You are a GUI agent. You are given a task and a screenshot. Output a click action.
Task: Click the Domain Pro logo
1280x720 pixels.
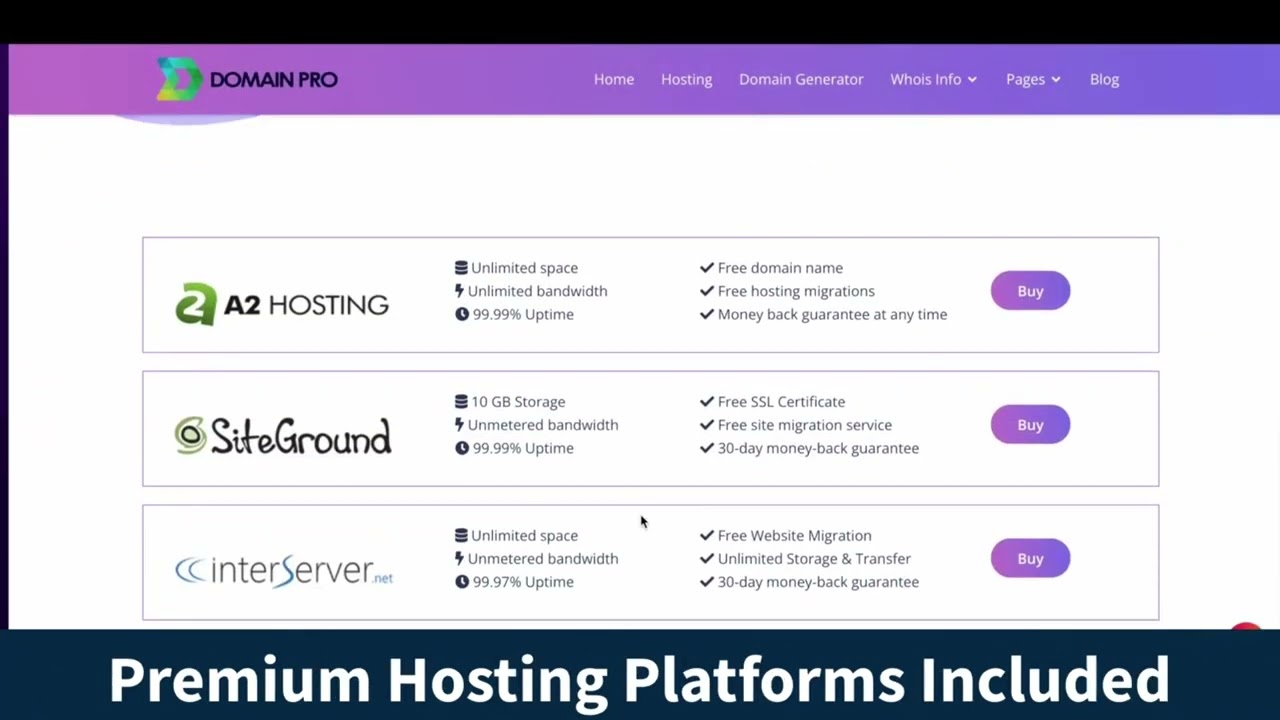coord(247,79)
